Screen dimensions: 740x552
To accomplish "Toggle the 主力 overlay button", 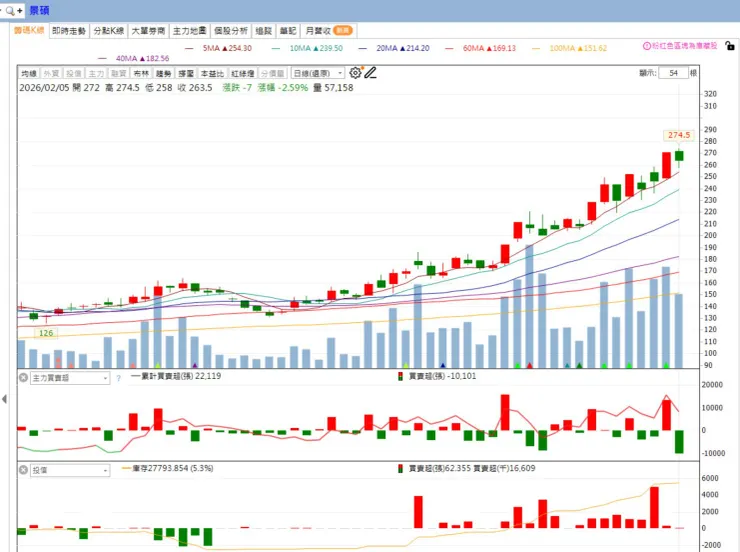I will click(x=96, y=73).
